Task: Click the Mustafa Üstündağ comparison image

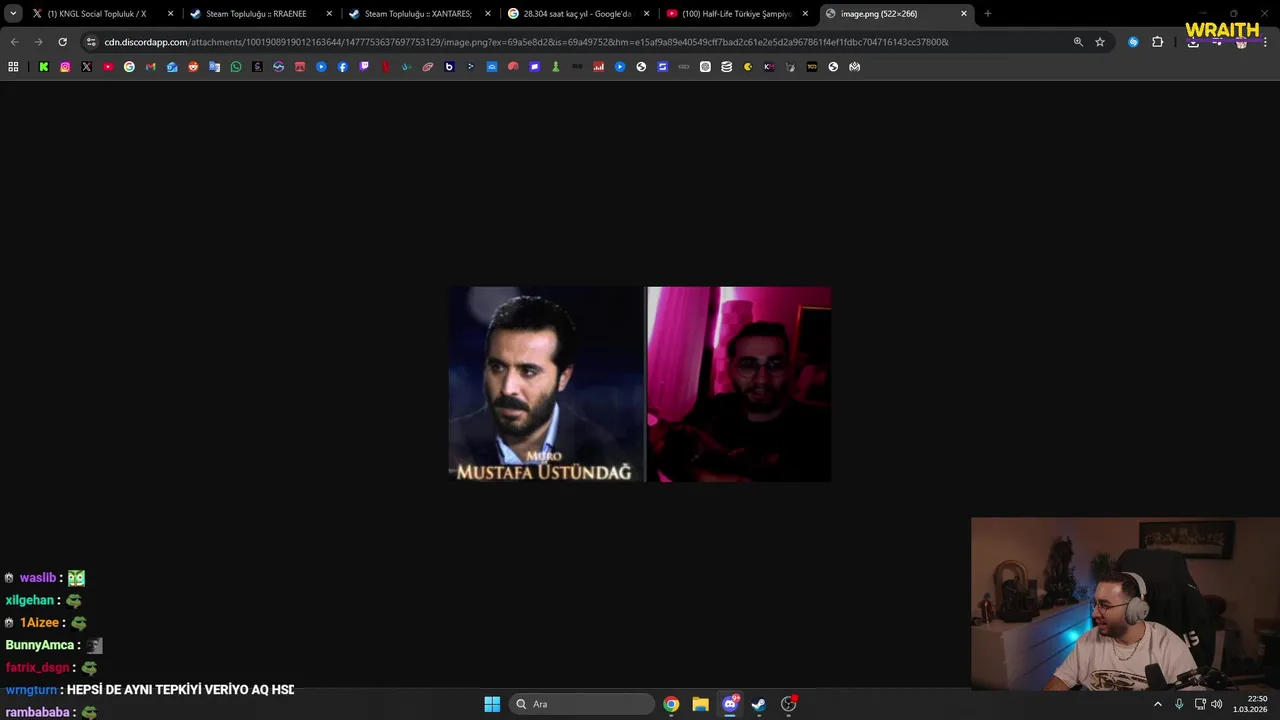Action: [640, 384]
